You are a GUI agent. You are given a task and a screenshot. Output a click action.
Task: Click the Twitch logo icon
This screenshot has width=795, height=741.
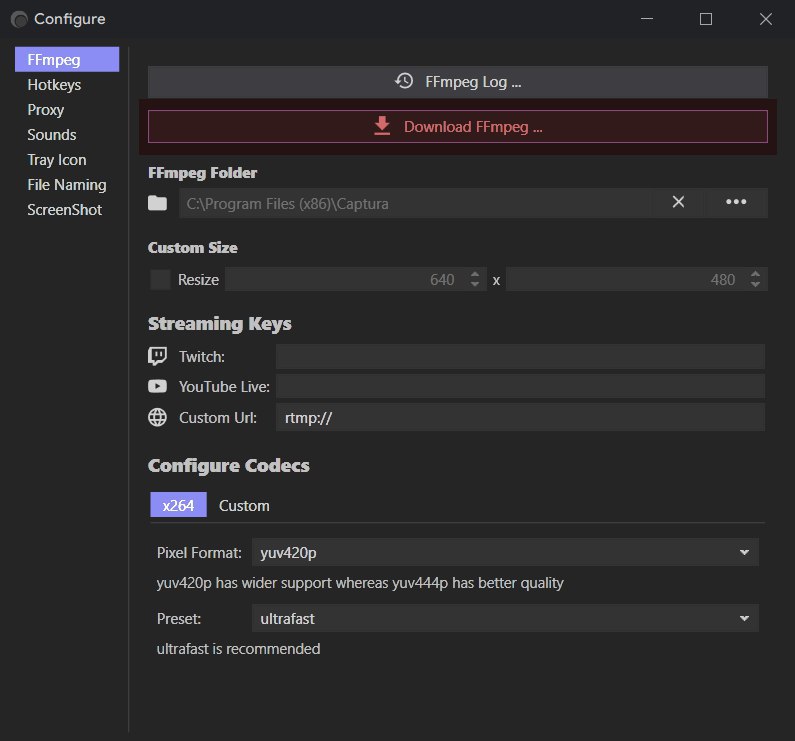pyautogui.click(x=157, y=356)
